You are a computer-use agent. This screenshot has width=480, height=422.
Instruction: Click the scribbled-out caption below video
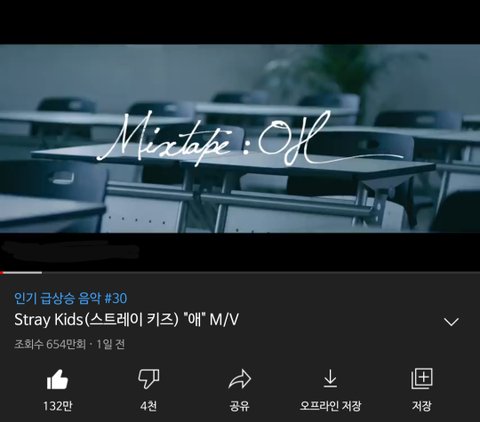coord(70,250)
